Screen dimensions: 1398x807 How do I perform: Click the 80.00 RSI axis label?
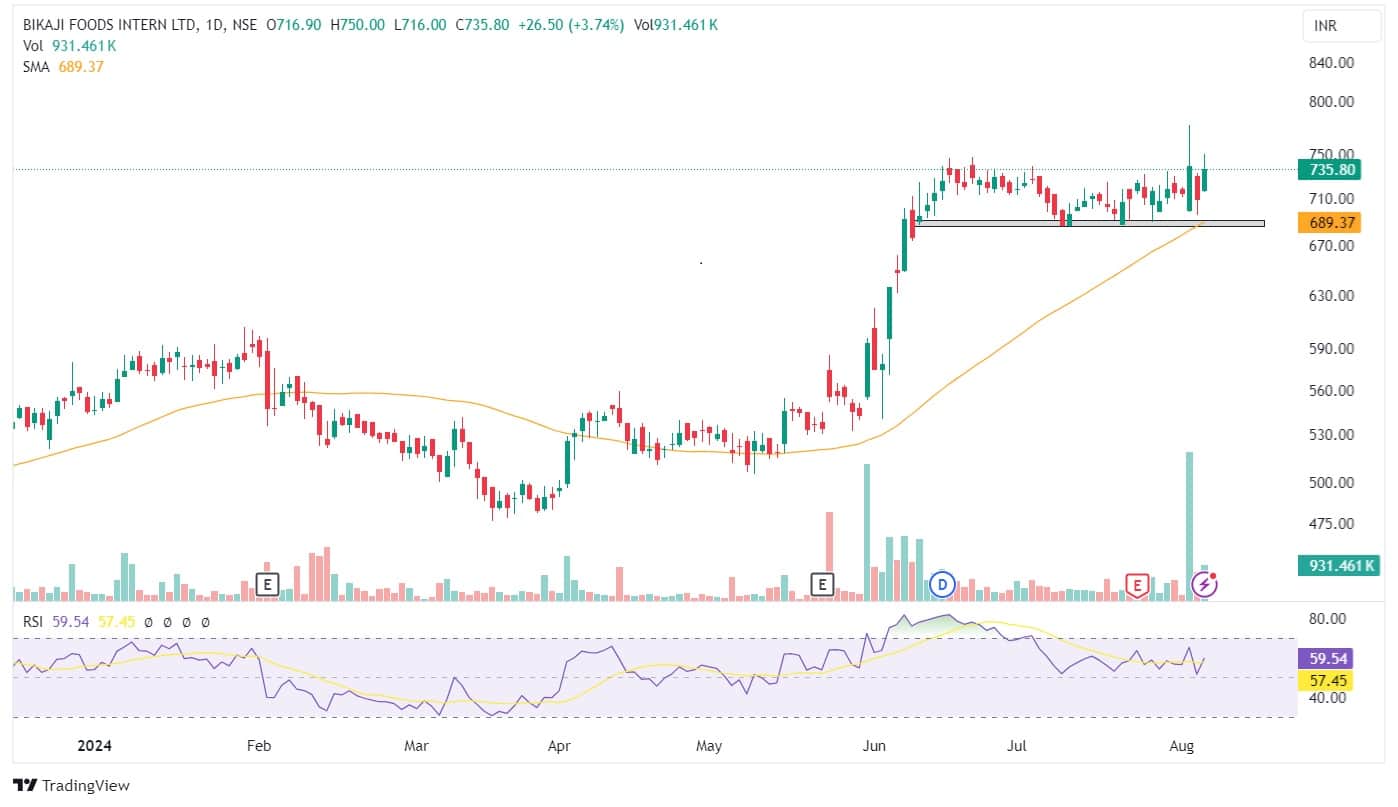(1327, 618)
